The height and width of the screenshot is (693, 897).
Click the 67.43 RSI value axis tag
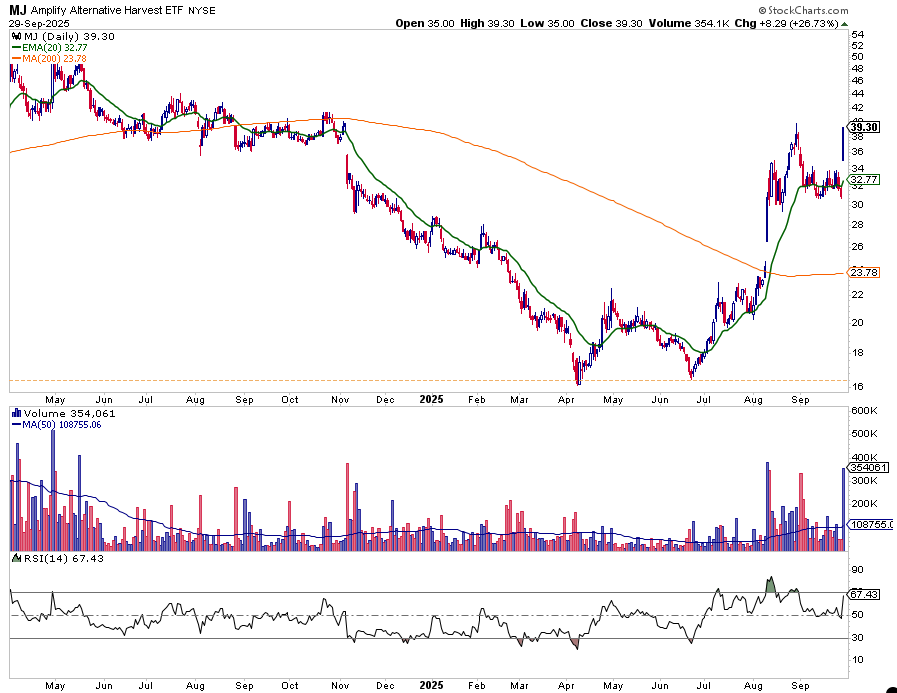coord(863,593)
